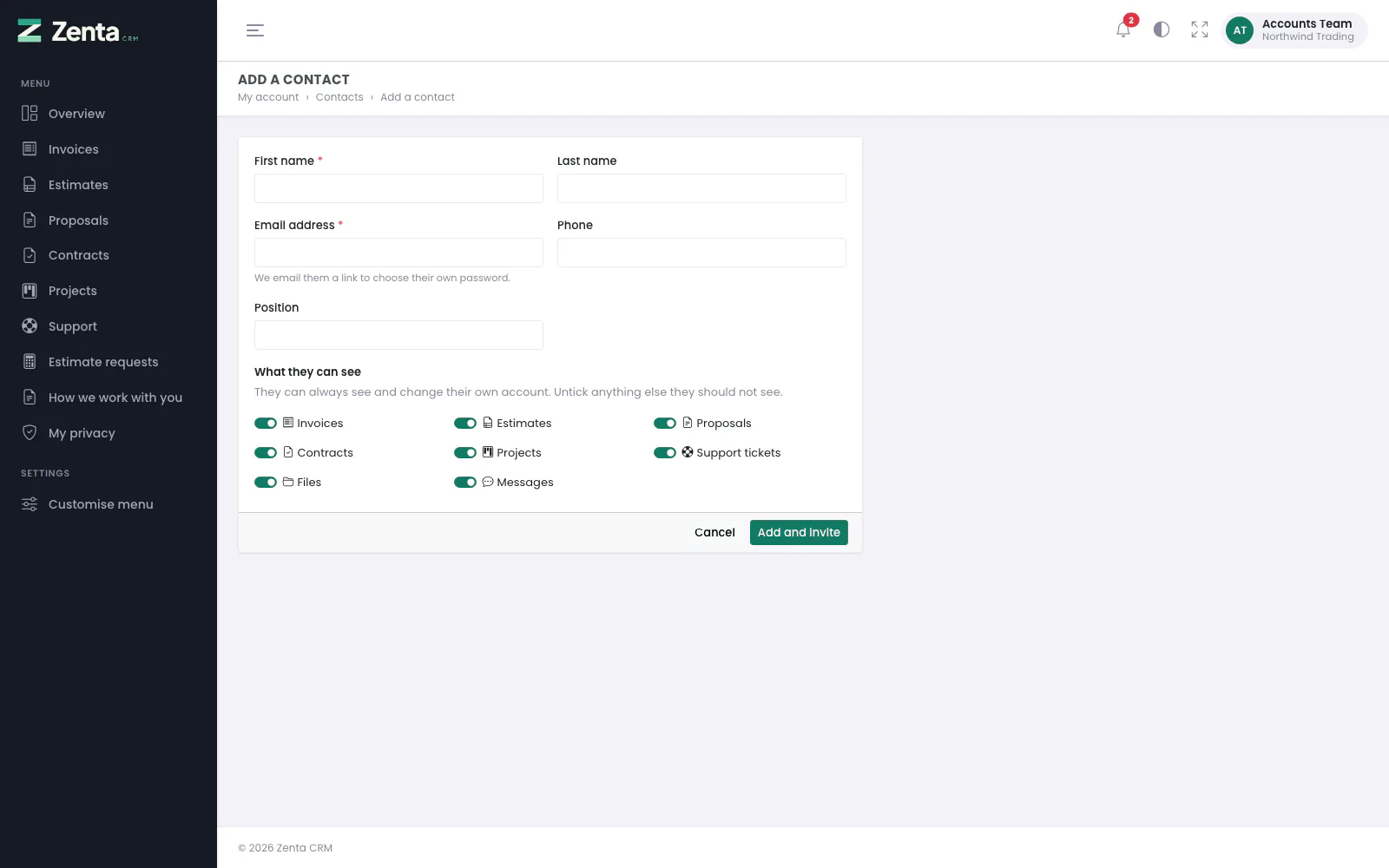Click the Estimate requests calculator icon
This screenshot has width=1389, height=868.
[x=30, y=361]
